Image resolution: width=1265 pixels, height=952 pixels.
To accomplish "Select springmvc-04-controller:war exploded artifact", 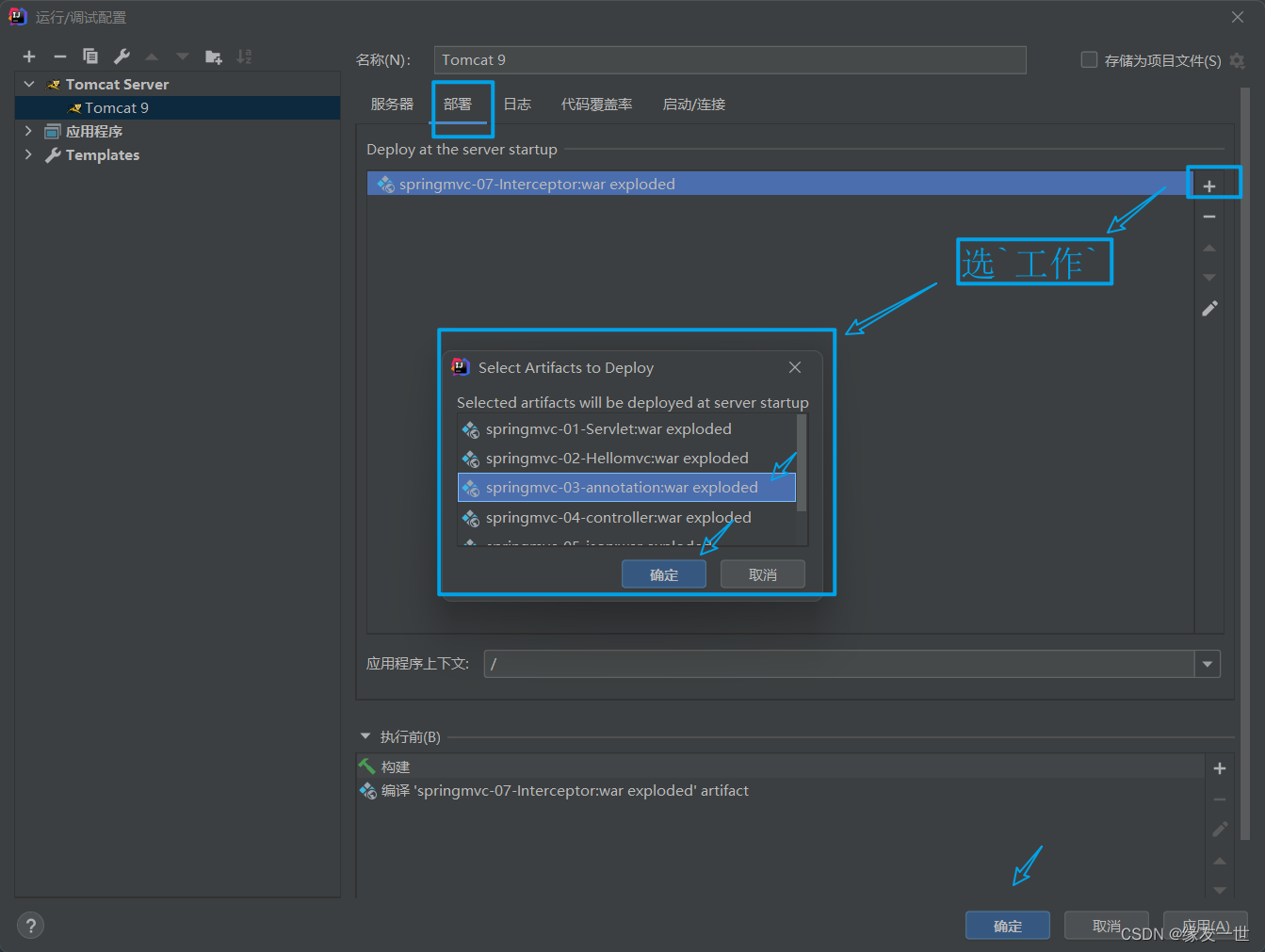I will (x=627, y=518).
